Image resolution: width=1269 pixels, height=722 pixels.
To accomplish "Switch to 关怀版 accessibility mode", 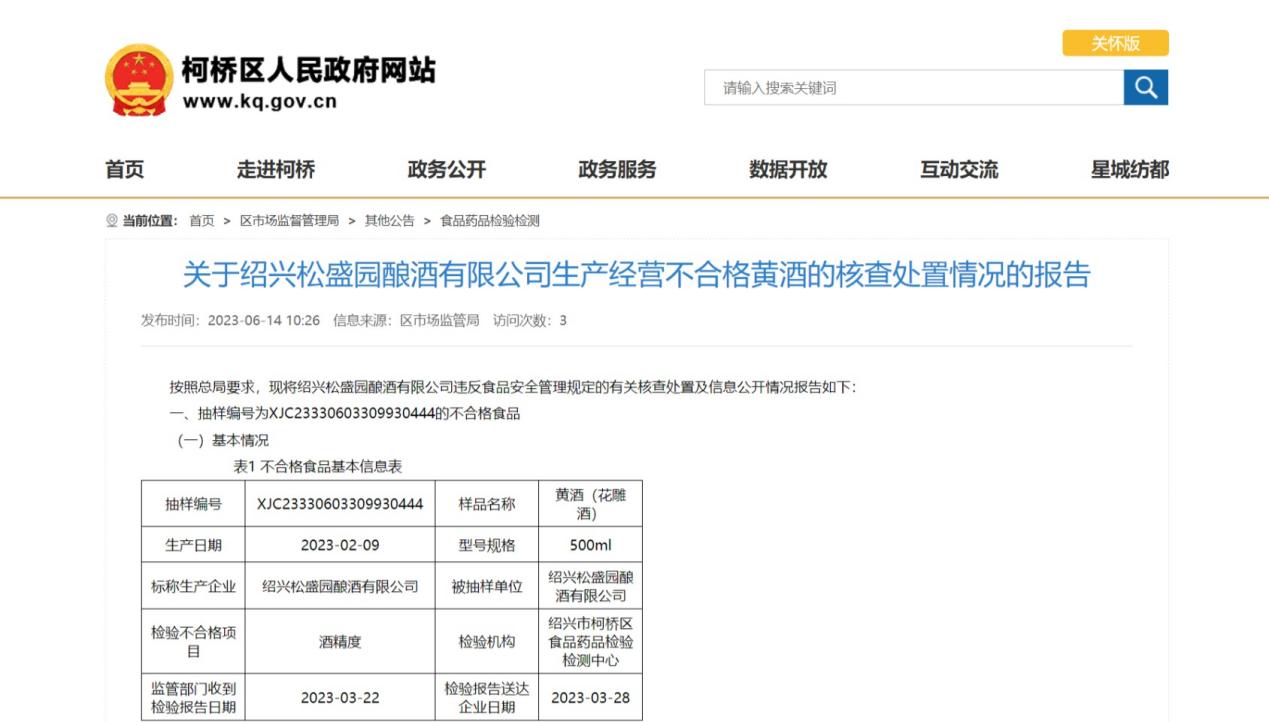I will 1115,43.
